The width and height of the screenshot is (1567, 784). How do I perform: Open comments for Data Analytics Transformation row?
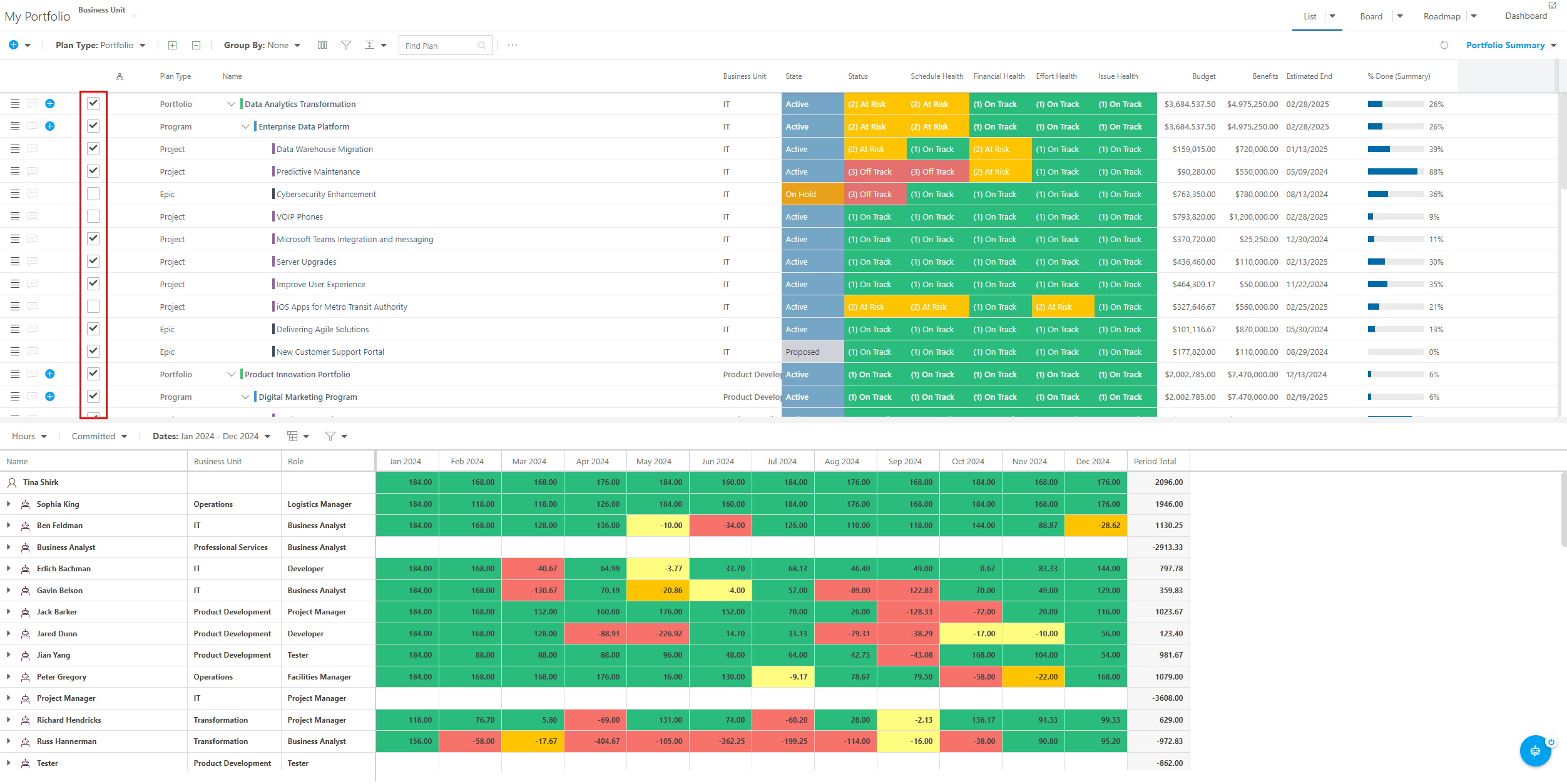[32, 104]
